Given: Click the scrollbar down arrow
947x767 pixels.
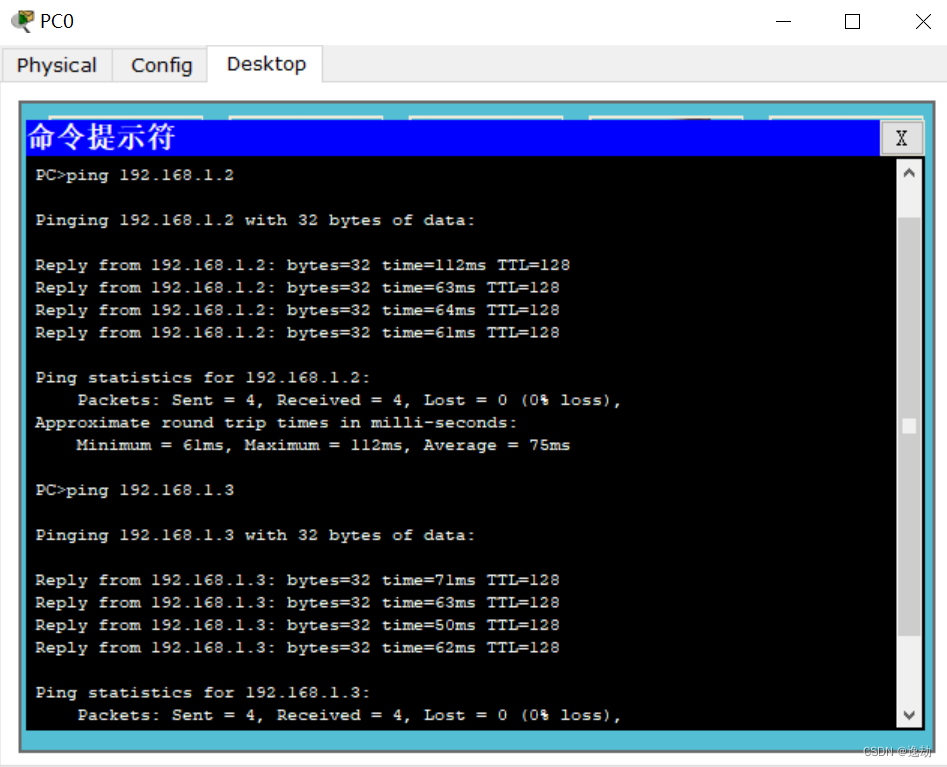Looking at the screenshot, I should pyautogui.click(x=909, y=715).
